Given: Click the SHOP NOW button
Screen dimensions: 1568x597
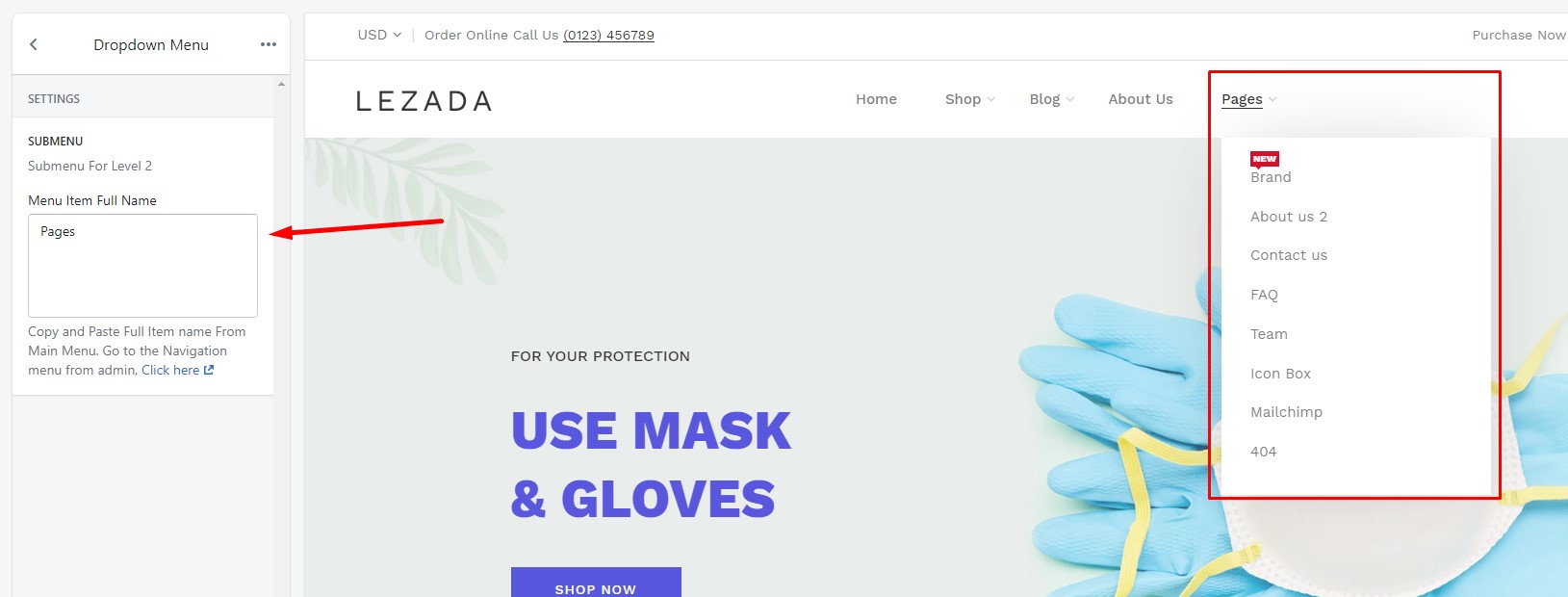Looking at the screenshot, I should (x=596, y=583).
